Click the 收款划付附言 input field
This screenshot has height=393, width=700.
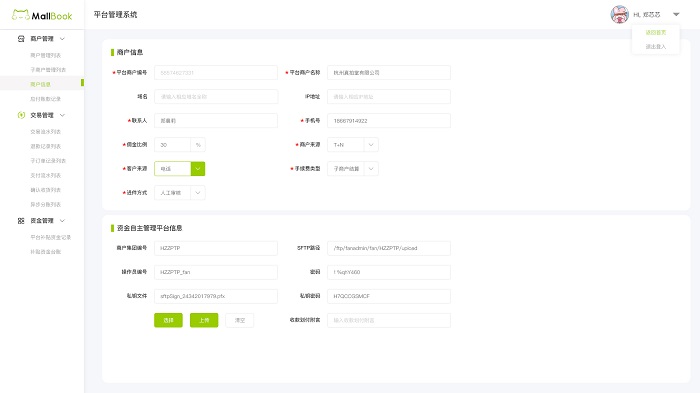tap(389, 320)
